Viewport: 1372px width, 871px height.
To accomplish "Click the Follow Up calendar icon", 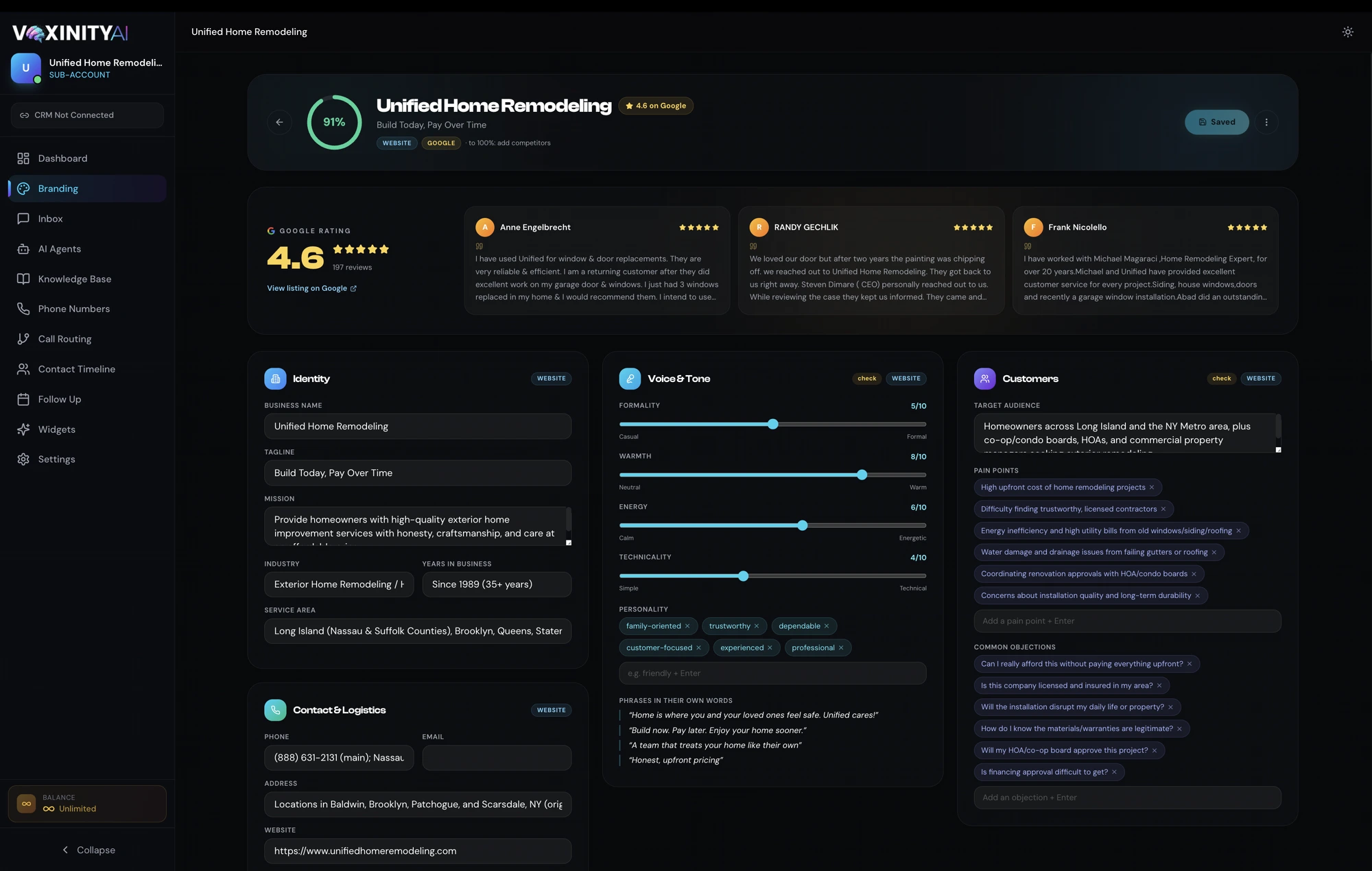I will [x=23, y=399].
